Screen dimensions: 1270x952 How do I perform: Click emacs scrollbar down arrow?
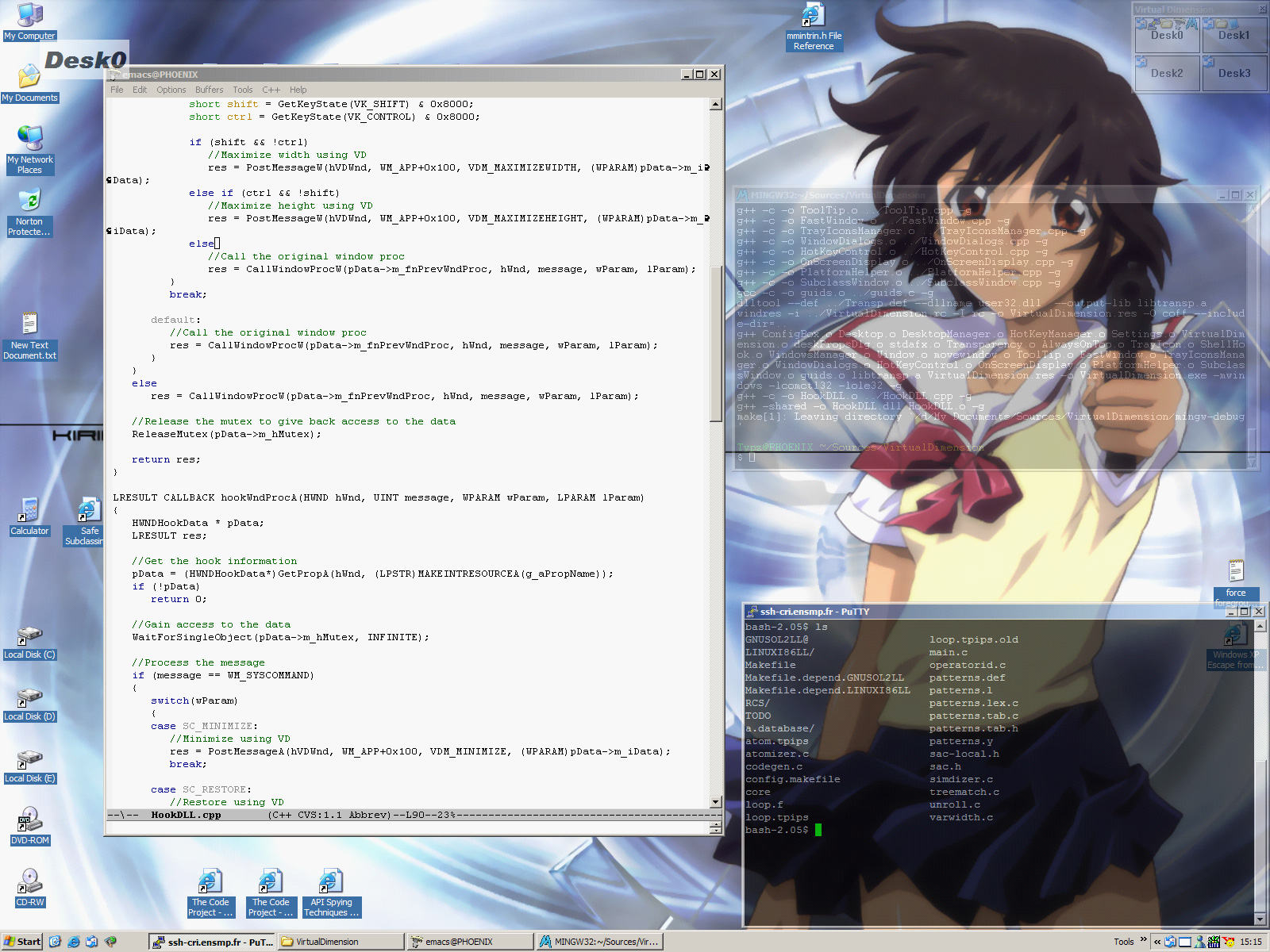716,802
